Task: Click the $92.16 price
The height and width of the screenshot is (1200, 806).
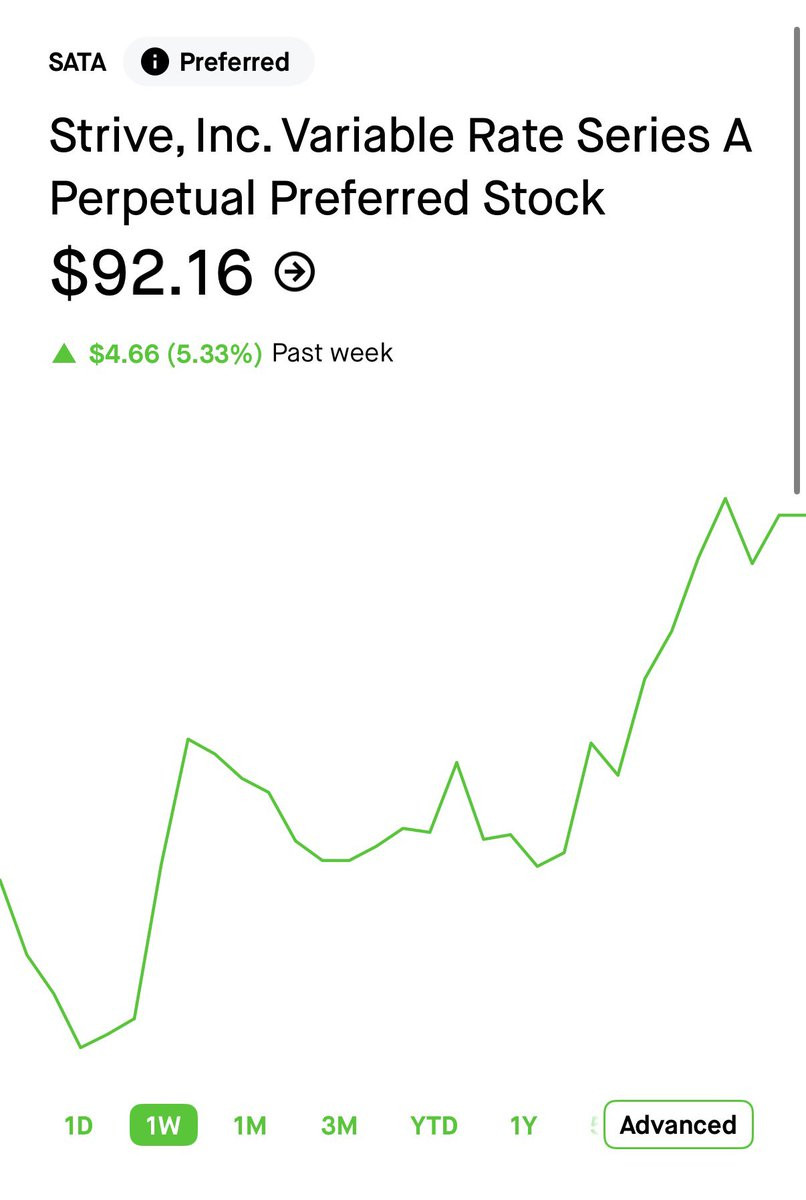Action: [x=151, y=272]
